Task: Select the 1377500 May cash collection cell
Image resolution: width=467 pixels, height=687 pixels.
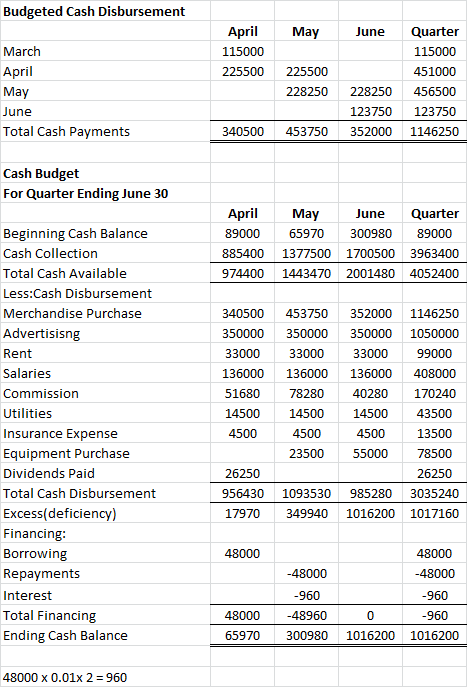Action: point(306,253)
